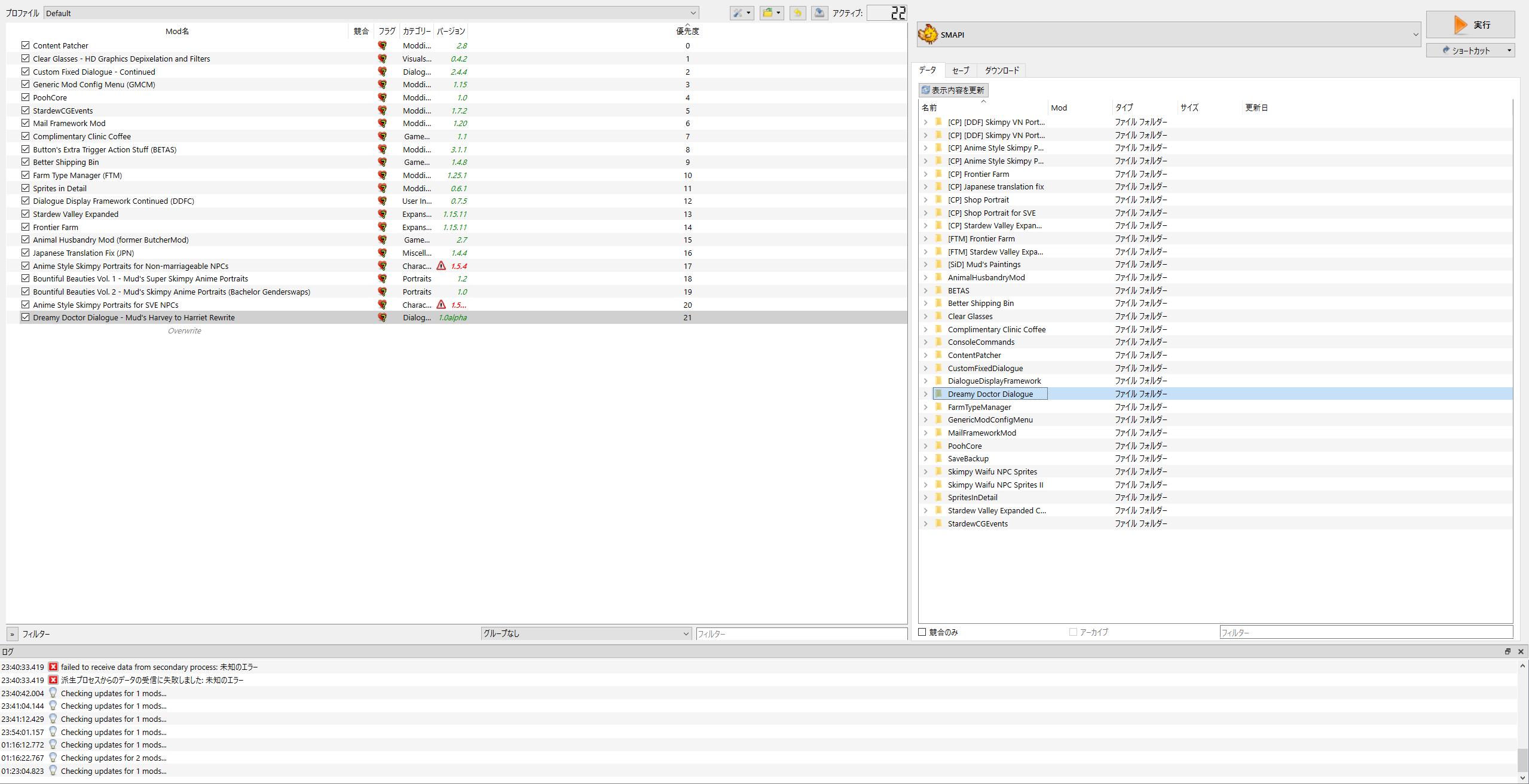Expand the Dreamy Doctor Dialogue folder
This screenshot has width=1529, height=784.
pos(925,394)
